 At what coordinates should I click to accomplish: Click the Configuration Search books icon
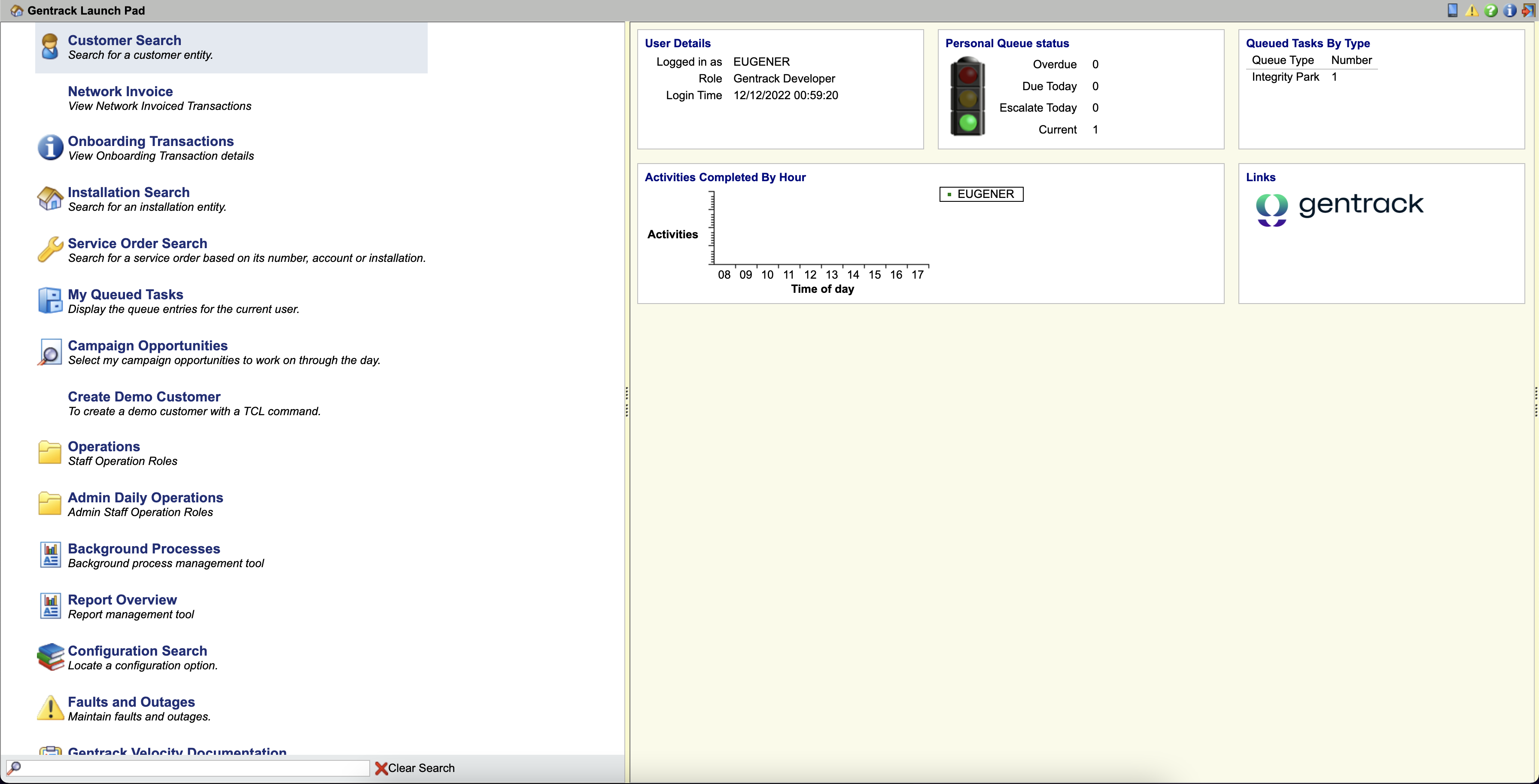(50, 657)
